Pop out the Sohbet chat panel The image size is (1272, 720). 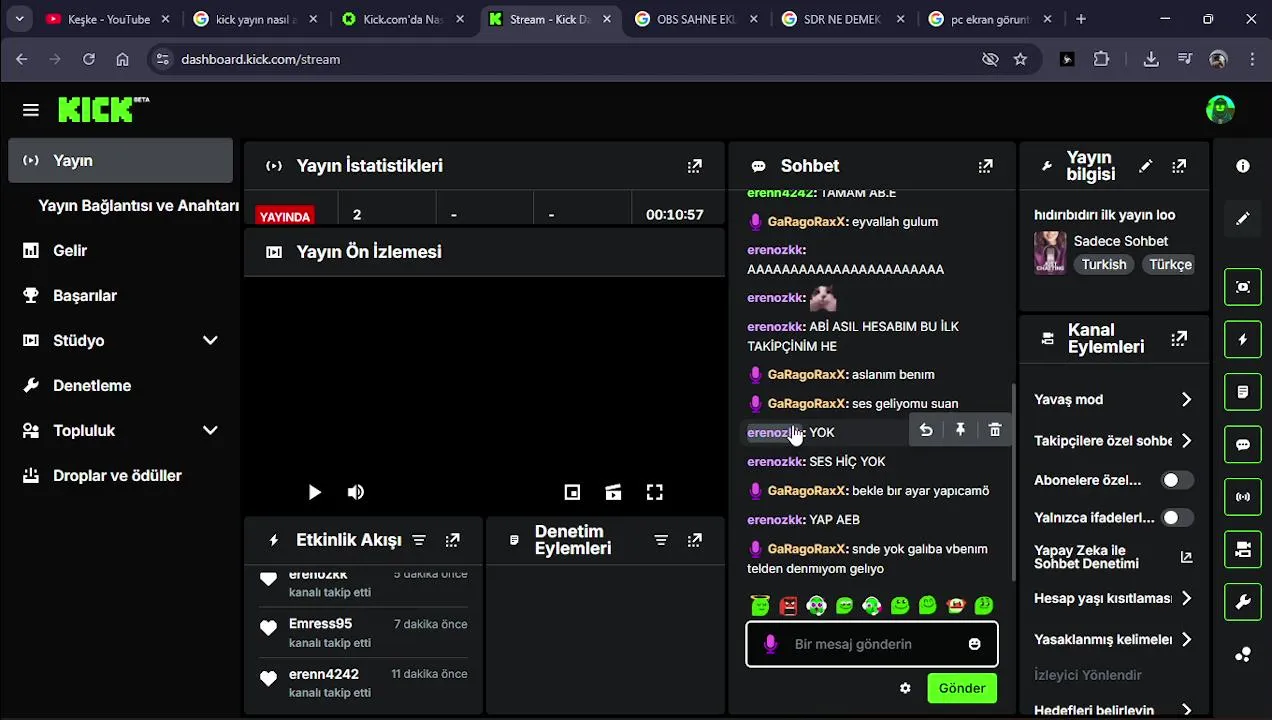(x=986, y=166)
